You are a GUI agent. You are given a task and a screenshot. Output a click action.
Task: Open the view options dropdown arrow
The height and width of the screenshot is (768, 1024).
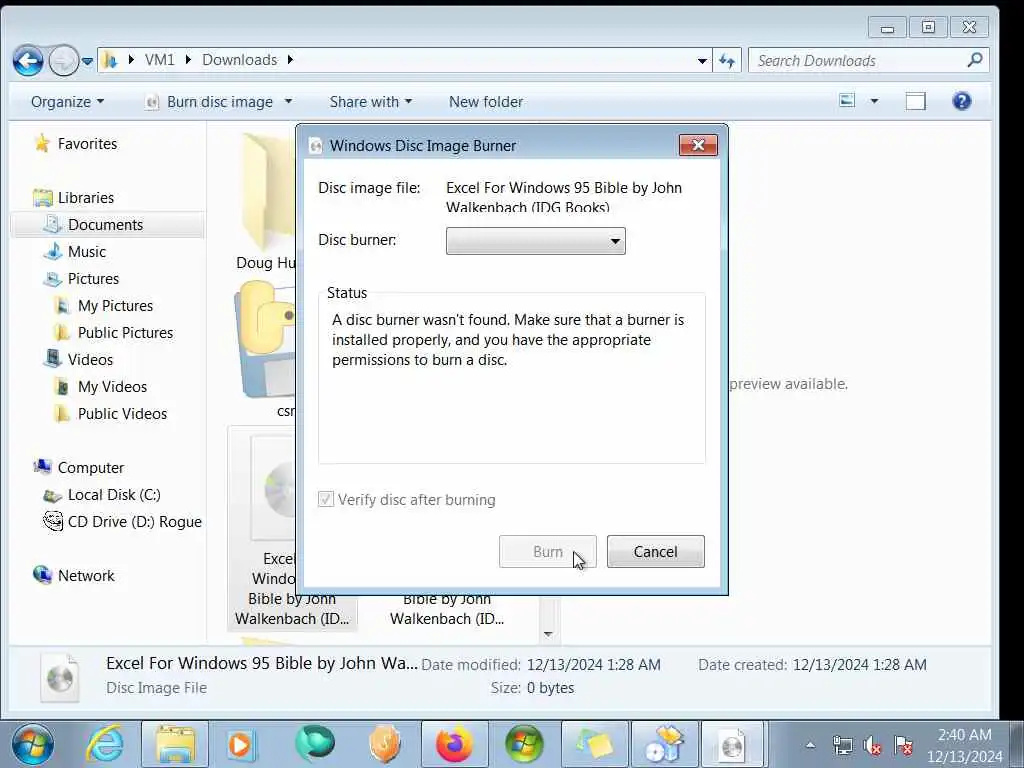(874, 101)
